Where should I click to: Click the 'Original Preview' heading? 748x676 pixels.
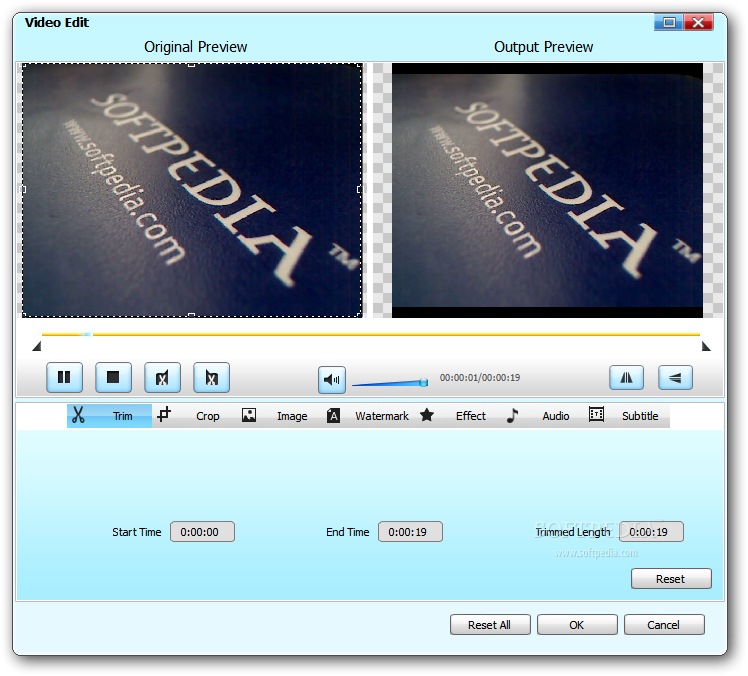(196, 47)
